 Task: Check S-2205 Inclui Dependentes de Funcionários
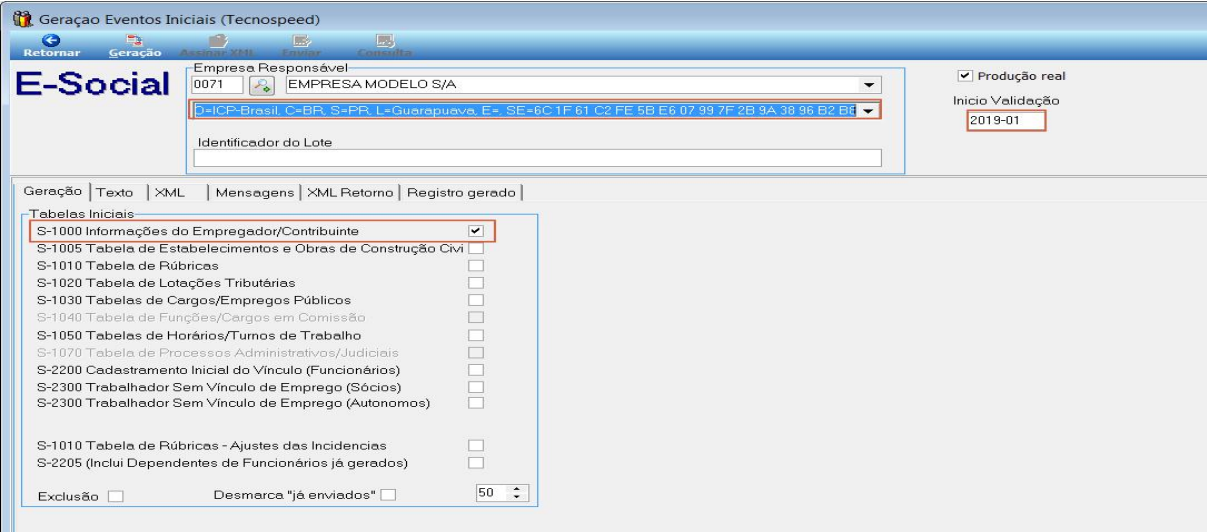(476, 462)
